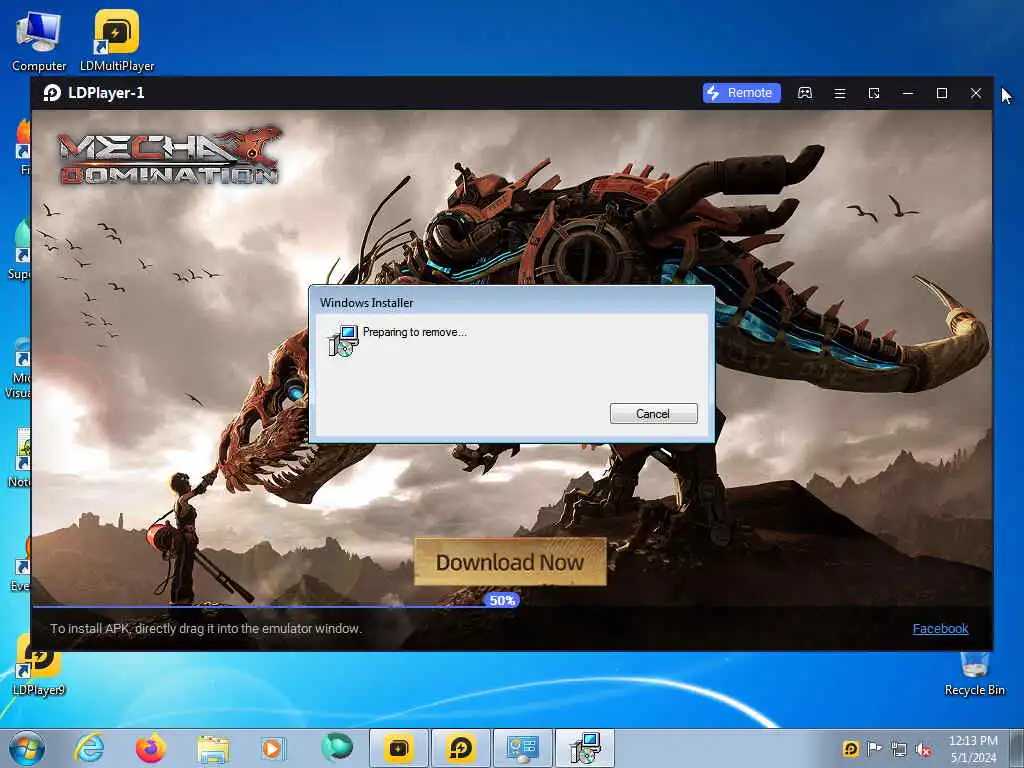The image size is (1024, 768).
Task: Click the Windows Installer package icon in dialog
Action: tap(343, 340)
